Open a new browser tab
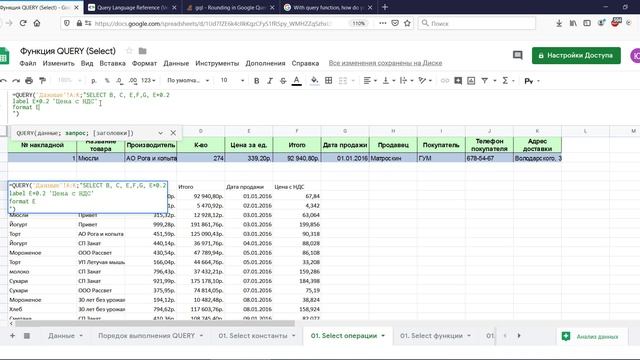The height and width of the screenshot is (360, 640). (x=384, y=7)
